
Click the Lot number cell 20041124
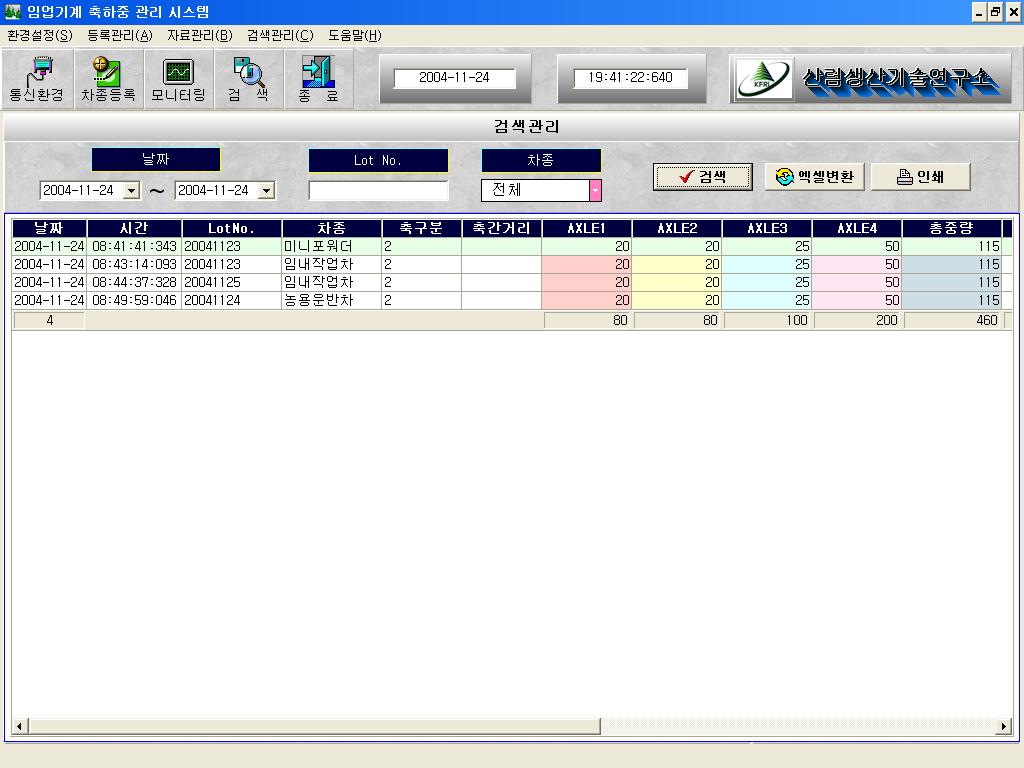point(232,300)
